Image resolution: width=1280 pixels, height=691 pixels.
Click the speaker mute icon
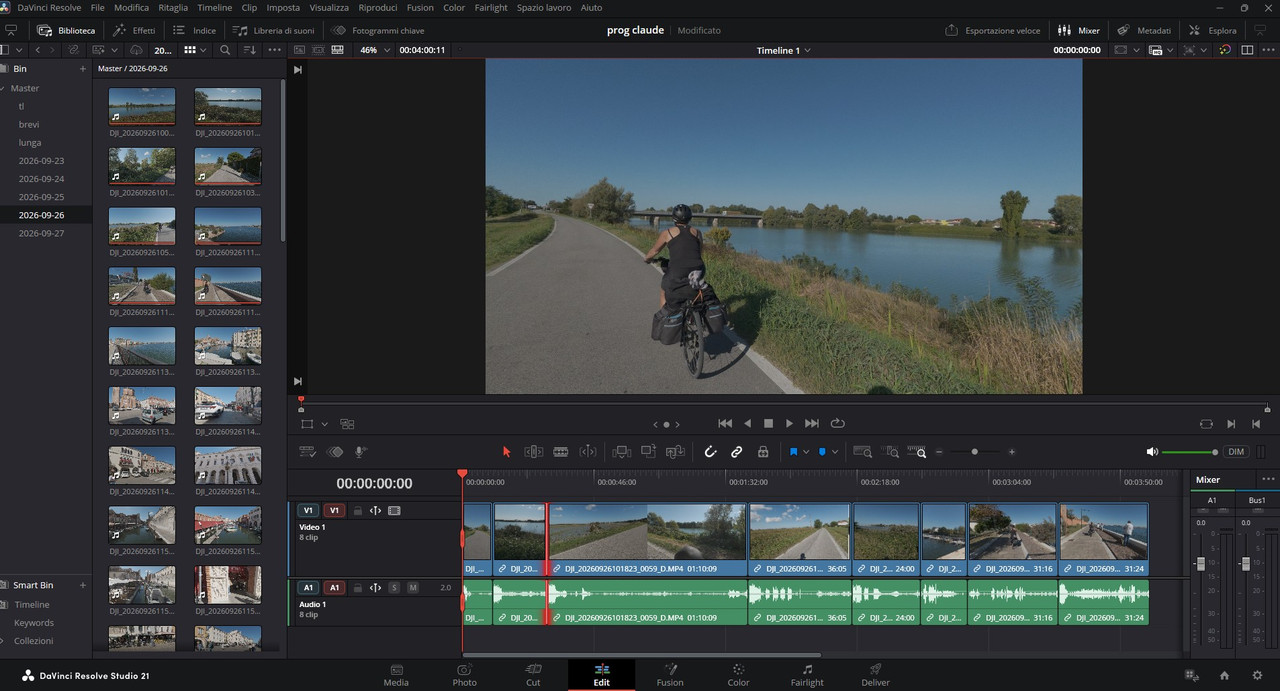click(1152, 452)
